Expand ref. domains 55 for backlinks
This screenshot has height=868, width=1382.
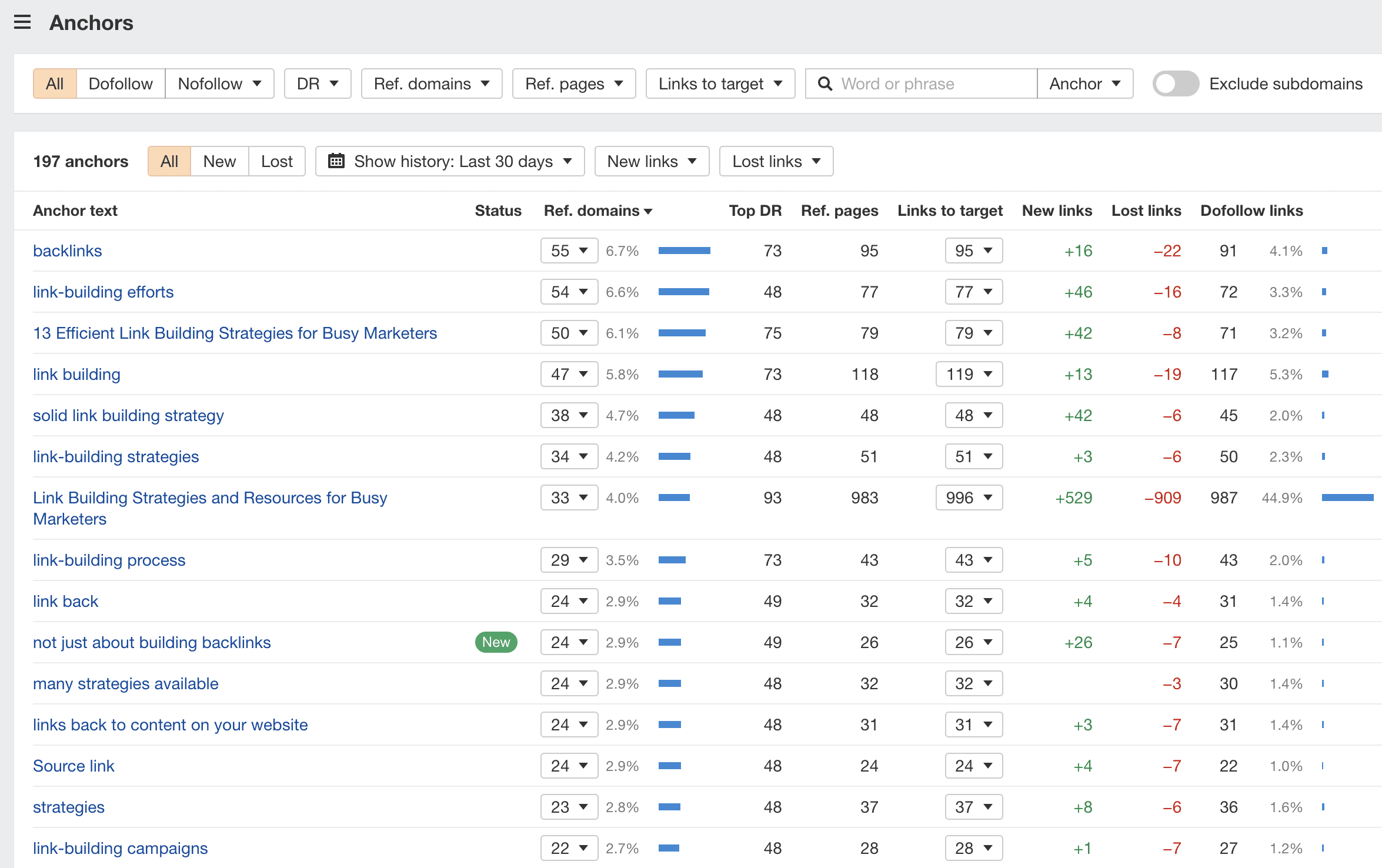(x=569, y=251)
